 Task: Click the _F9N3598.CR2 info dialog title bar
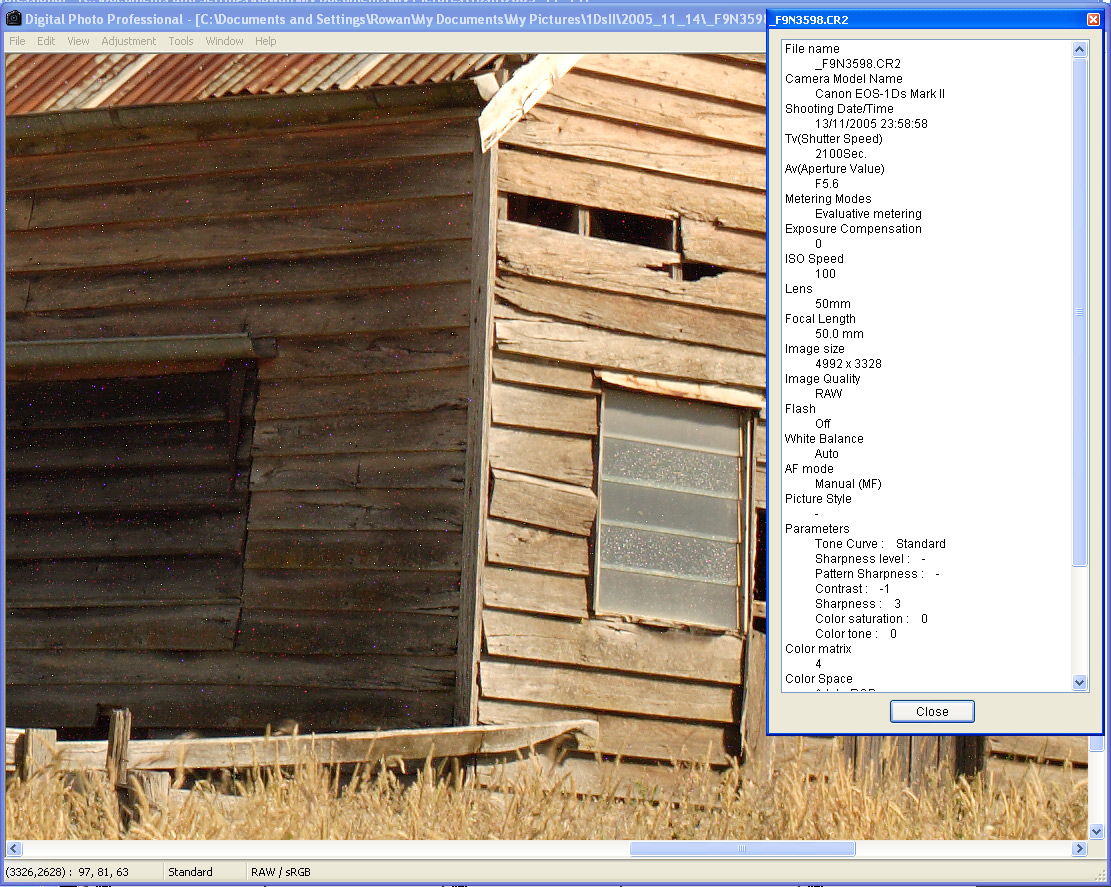[x=920, y=20]
